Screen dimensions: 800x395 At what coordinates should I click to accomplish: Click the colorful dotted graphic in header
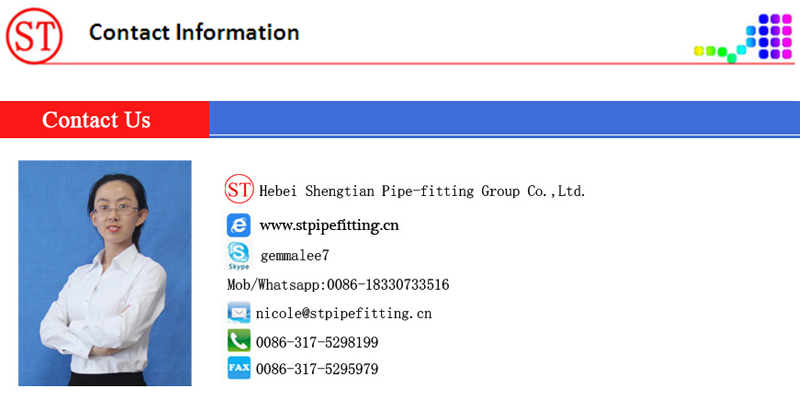743,38
